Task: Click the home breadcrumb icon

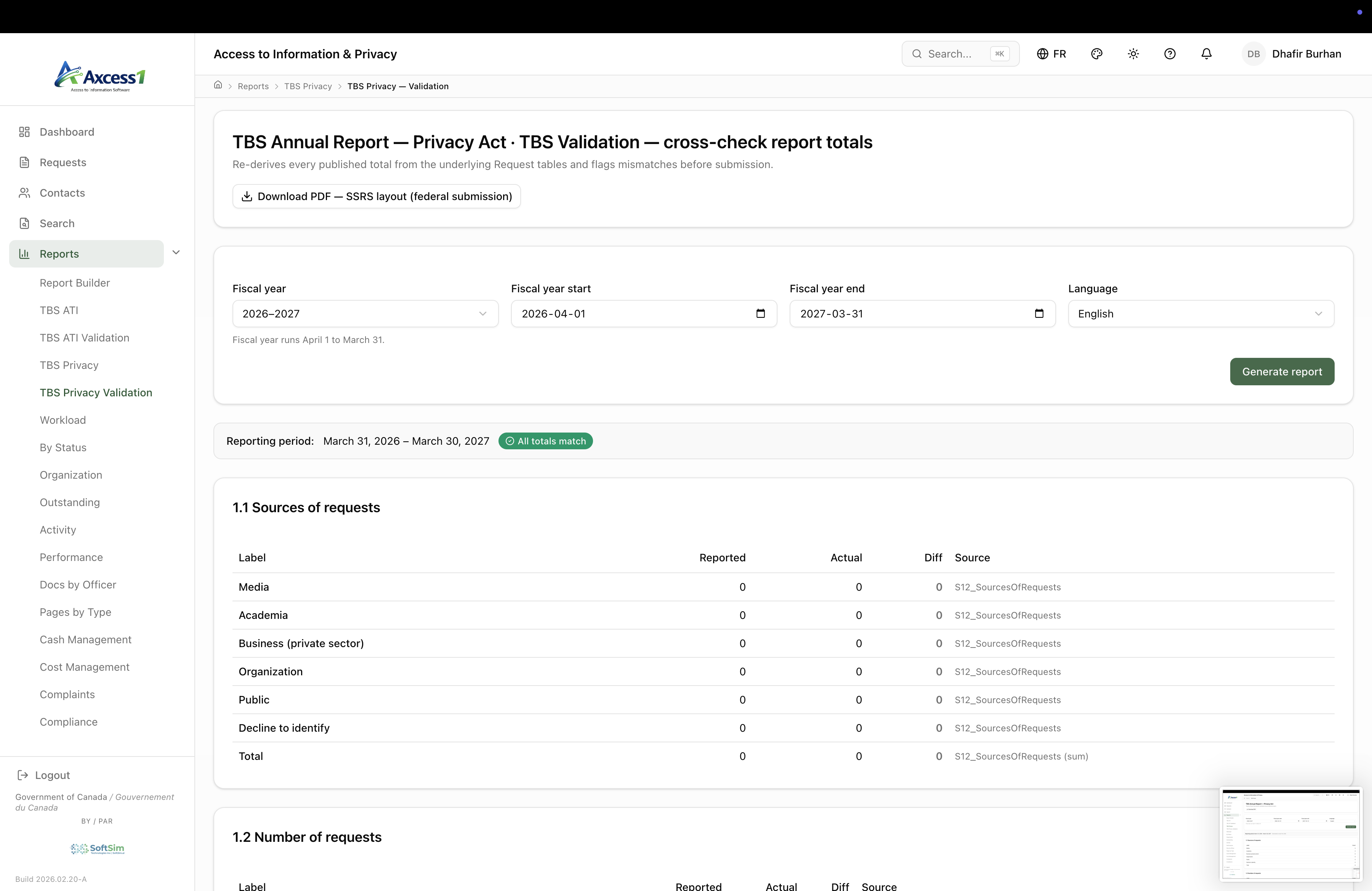Action: click(218, 85)
